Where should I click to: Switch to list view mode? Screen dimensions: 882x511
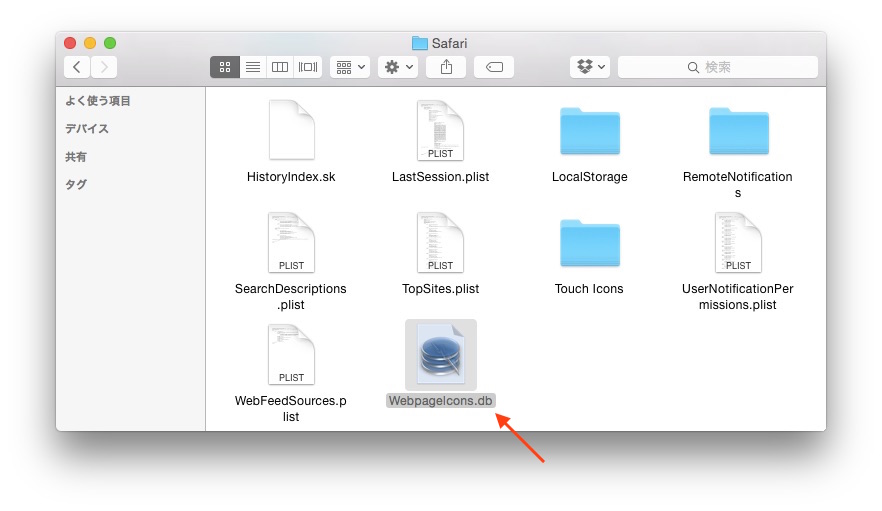click(253, 67)
